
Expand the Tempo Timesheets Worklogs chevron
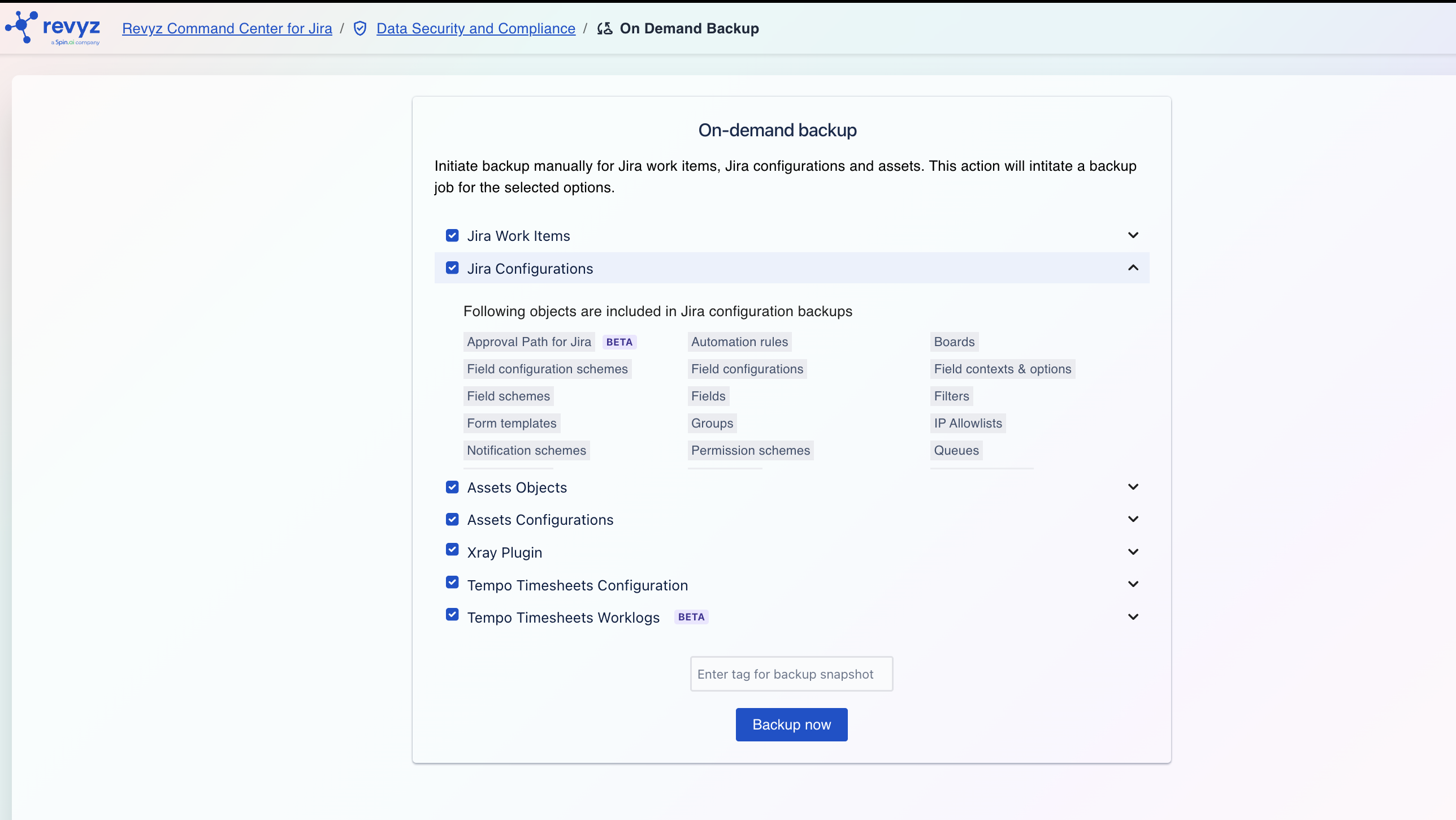coord(1133,617)
